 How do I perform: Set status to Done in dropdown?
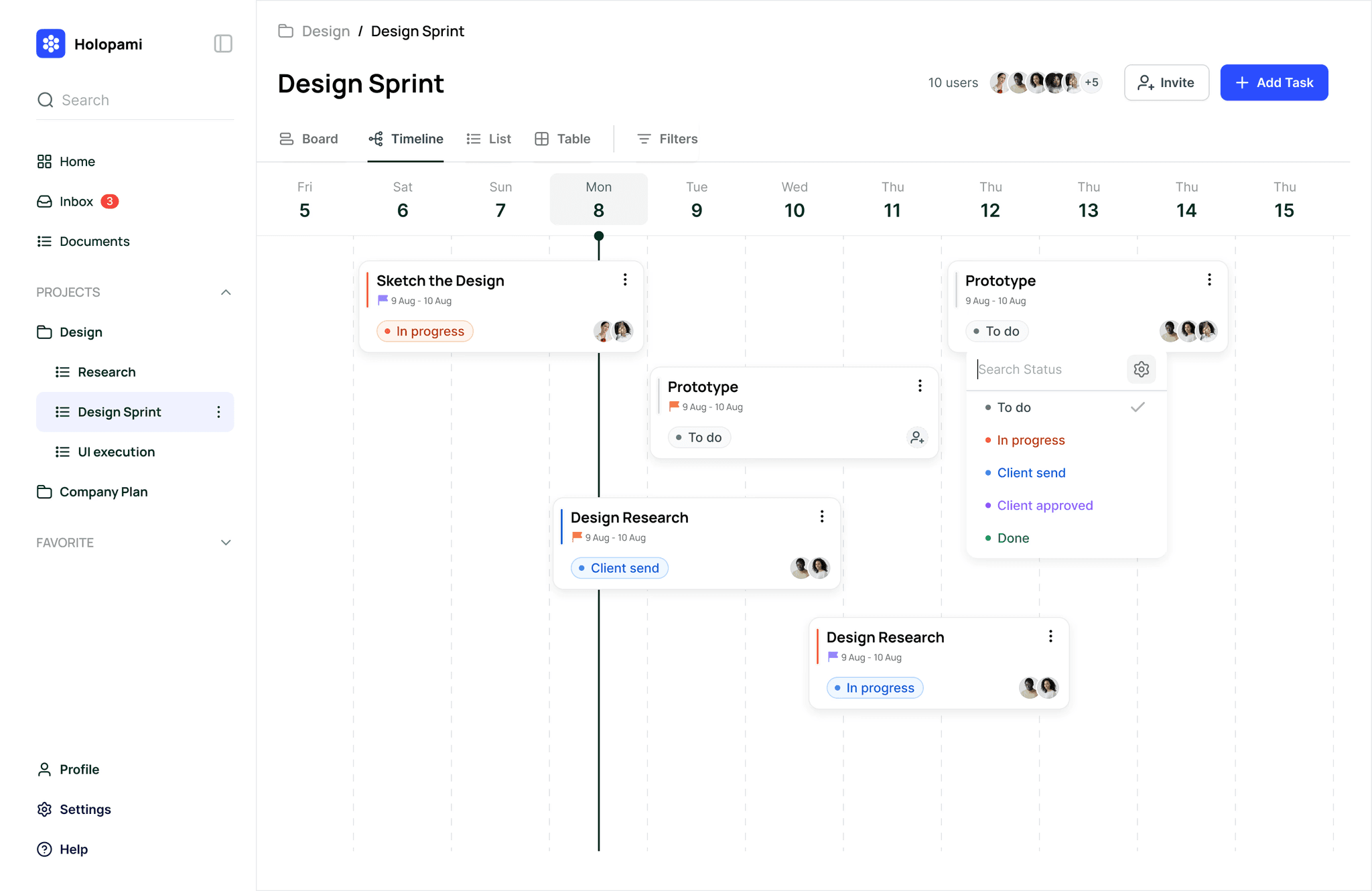pos(1013,538)
